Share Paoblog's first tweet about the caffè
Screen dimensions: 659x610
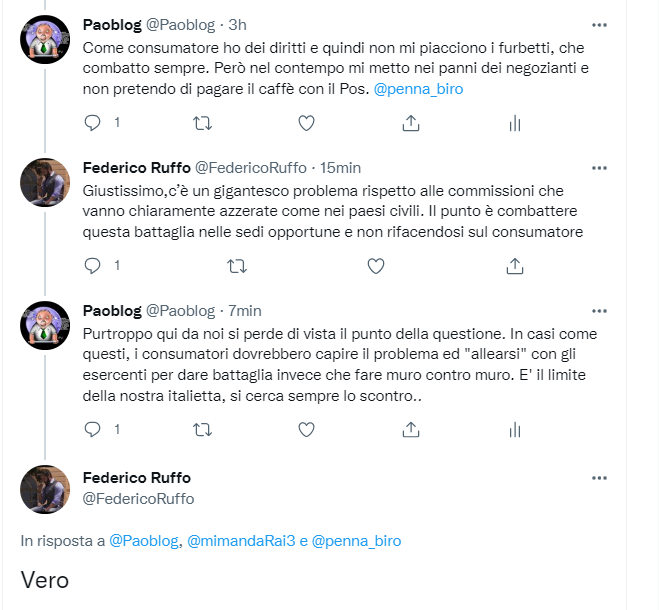point(410,123)
